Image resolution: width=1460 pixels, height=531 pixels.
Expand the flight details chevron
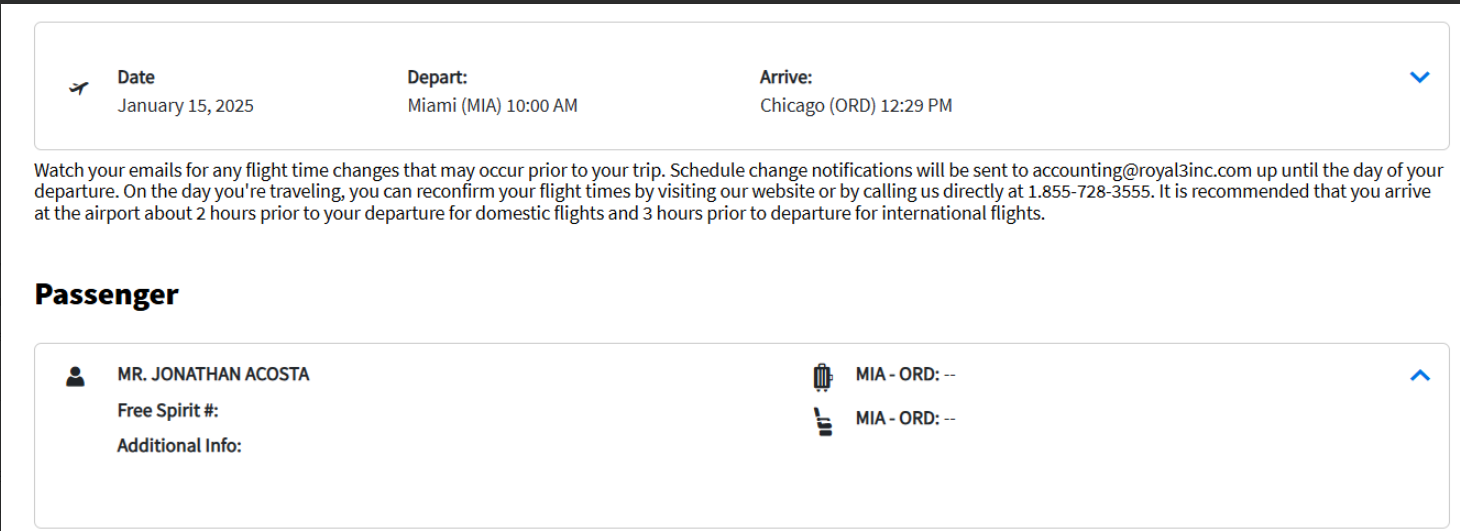[1419, 77]
